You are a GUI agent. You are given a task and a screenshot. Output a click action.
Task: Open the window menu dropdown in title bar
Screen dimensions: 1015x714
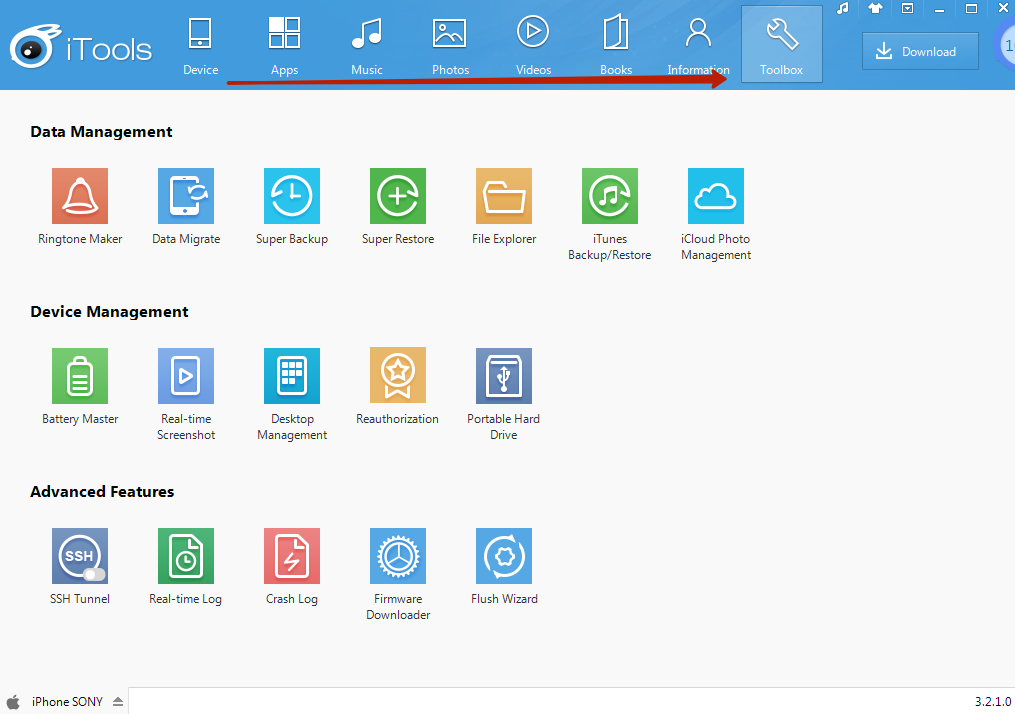coord(907,8)
